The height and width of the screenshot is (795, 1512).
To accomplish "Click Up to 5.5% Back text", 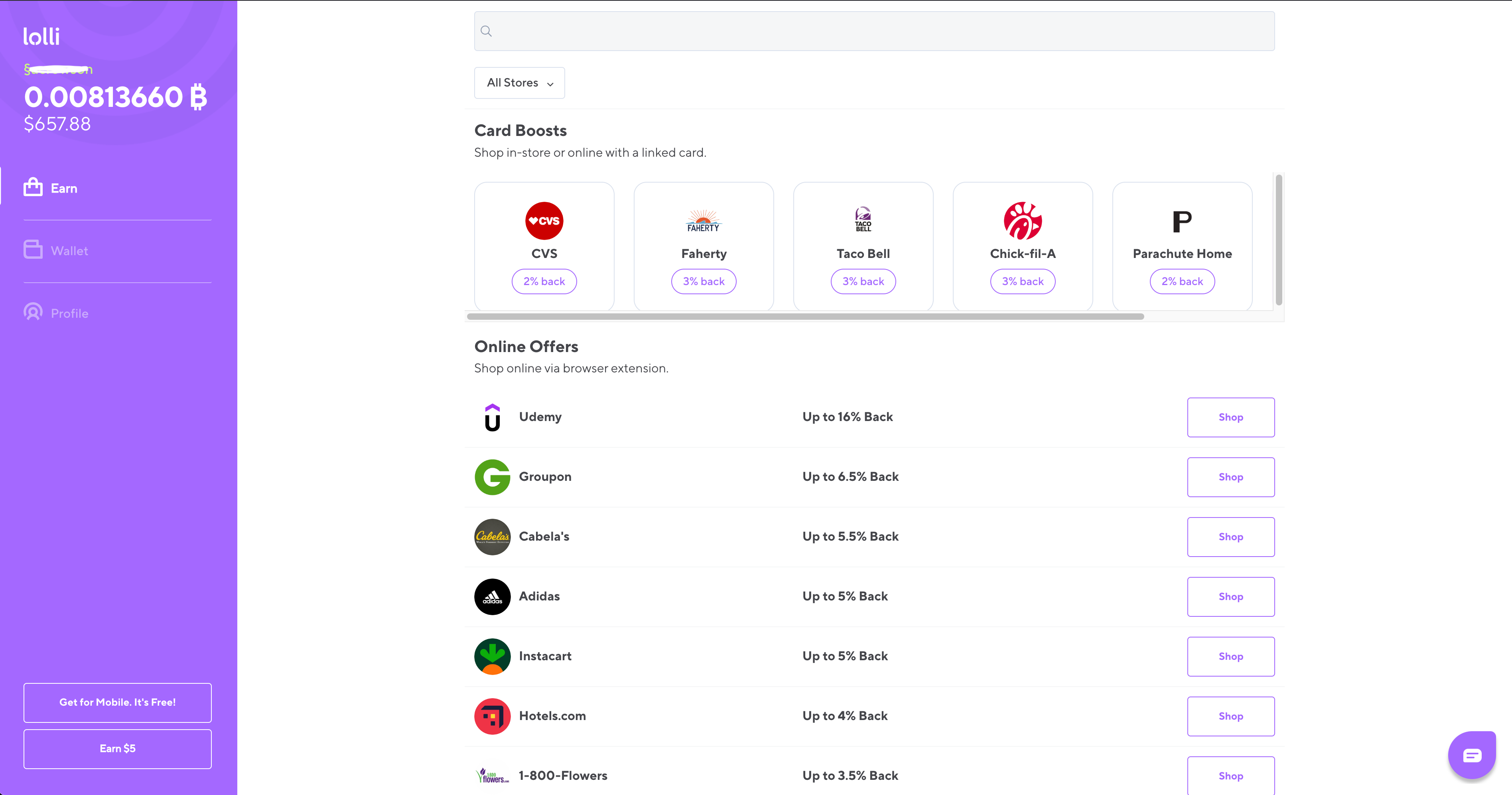I will click(850, 537).
